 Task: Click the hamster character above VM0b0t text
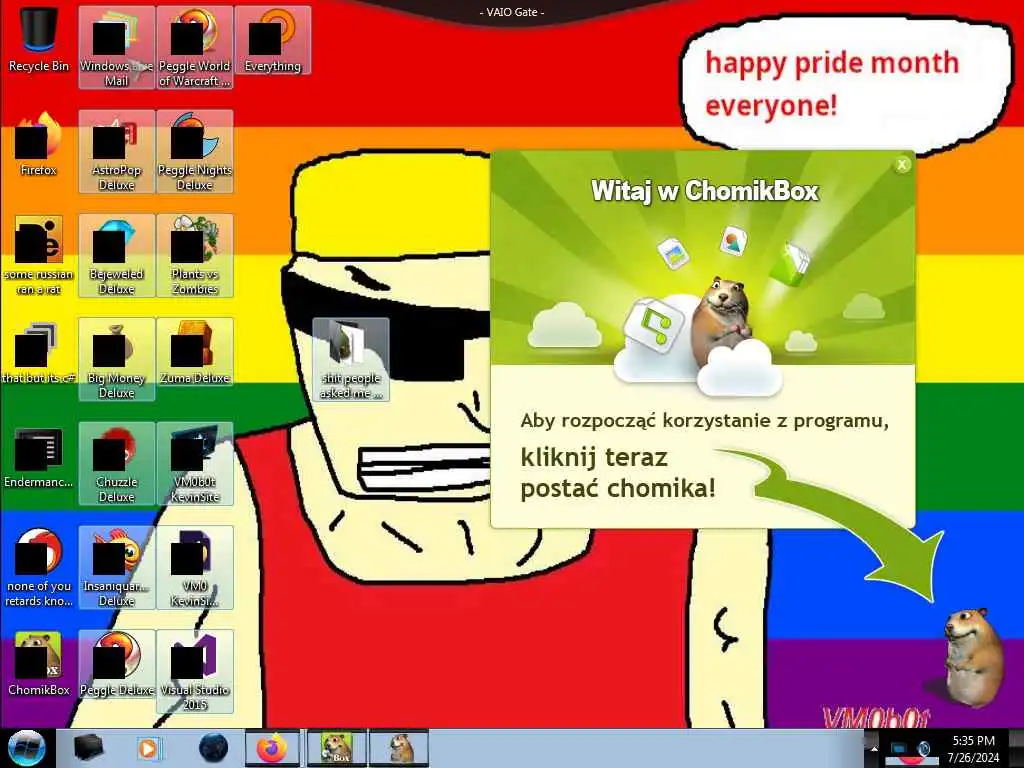click(x=972, y=657)
